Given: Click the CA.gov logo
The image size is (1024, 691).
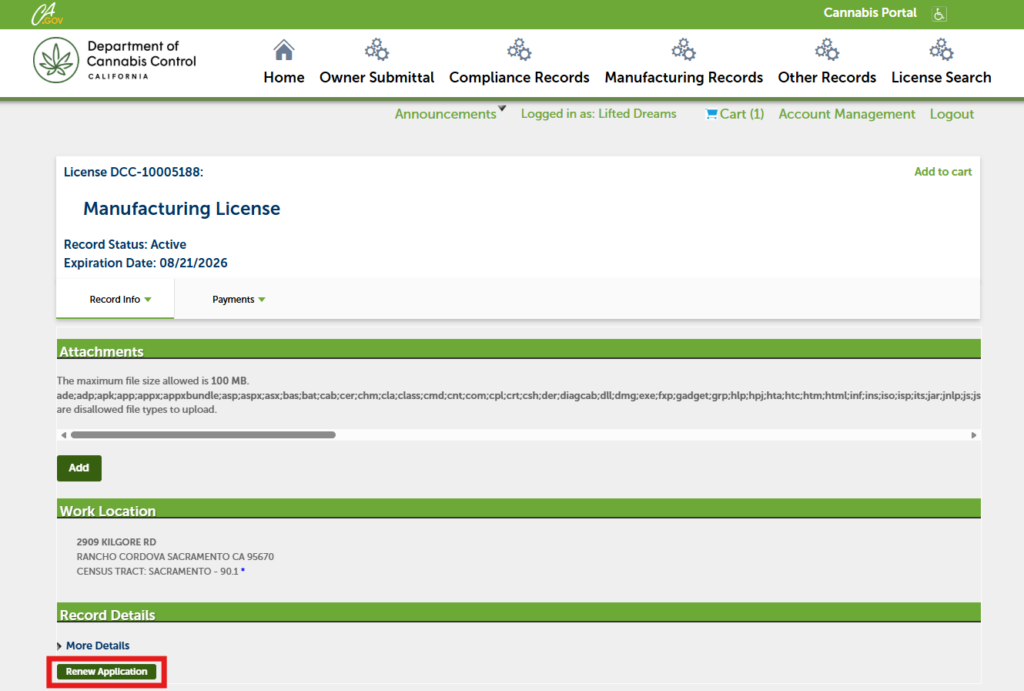Looking at the screenshot, I should [x=46, y=14].
